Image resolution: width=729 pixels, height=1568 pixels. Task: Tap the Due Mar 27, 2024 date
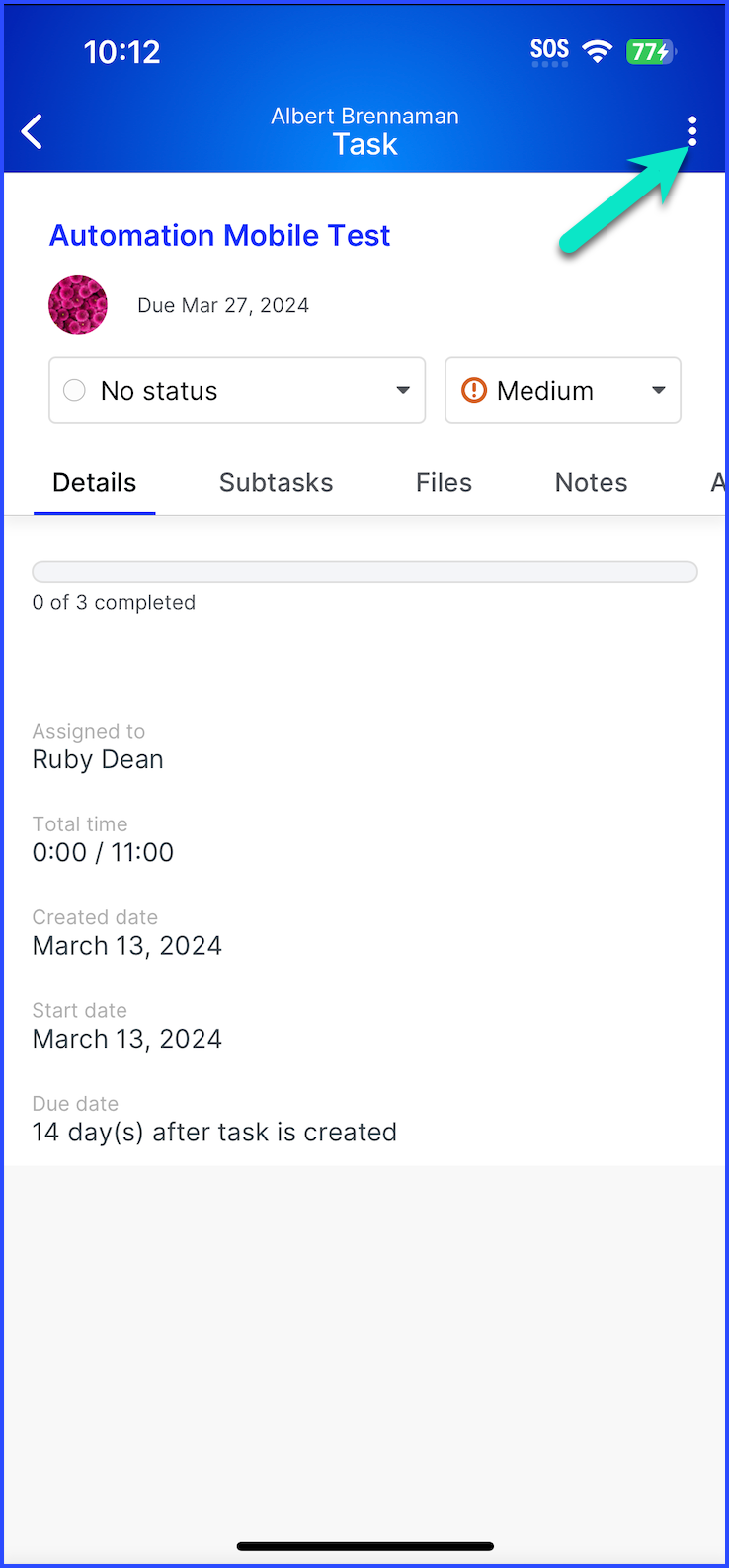223,306
